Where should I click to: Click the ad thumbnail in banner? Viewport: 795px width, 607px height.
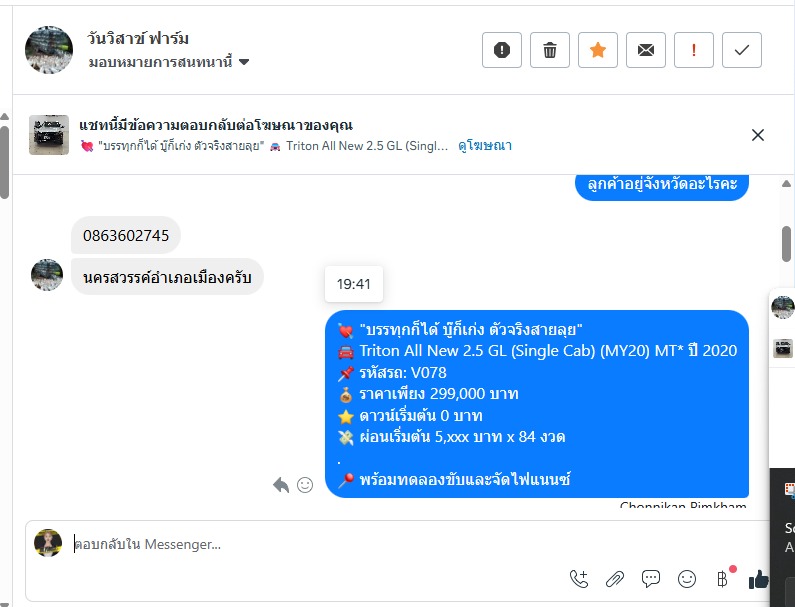click(49, 135)
